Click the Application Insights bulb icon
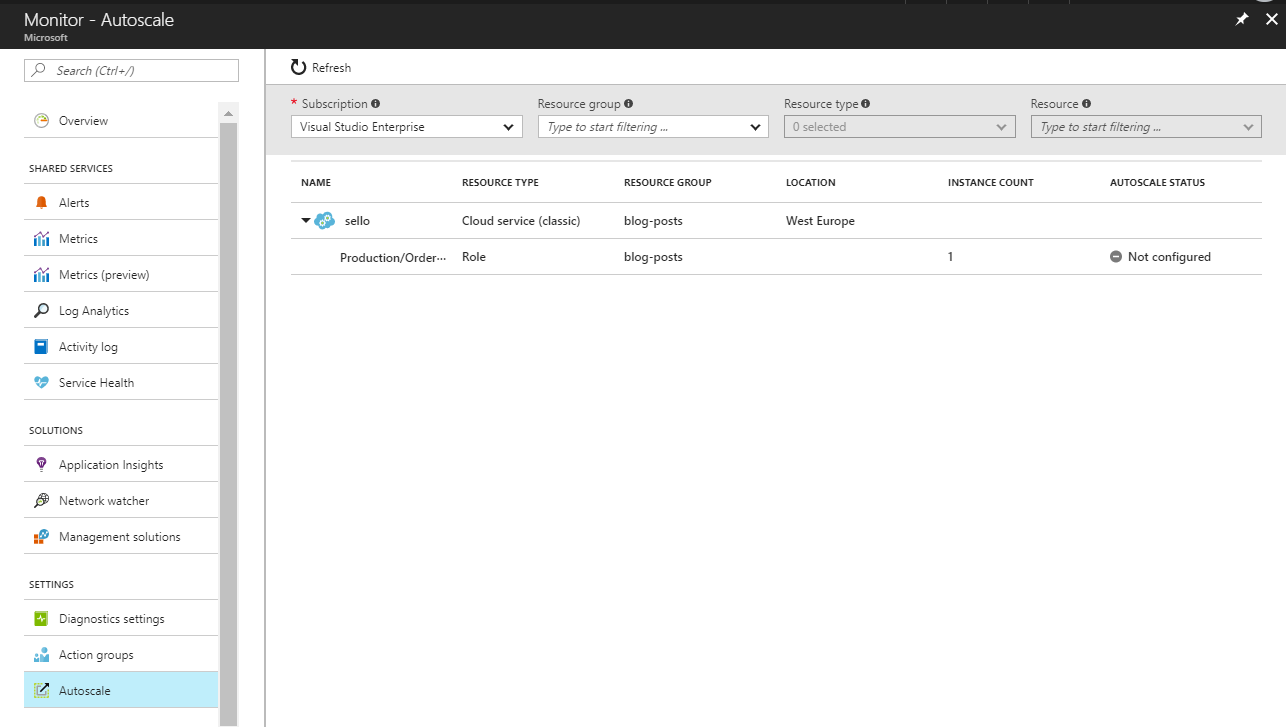Image resolution: width=1286 pixels, height=727 pixels. (41, 465)
